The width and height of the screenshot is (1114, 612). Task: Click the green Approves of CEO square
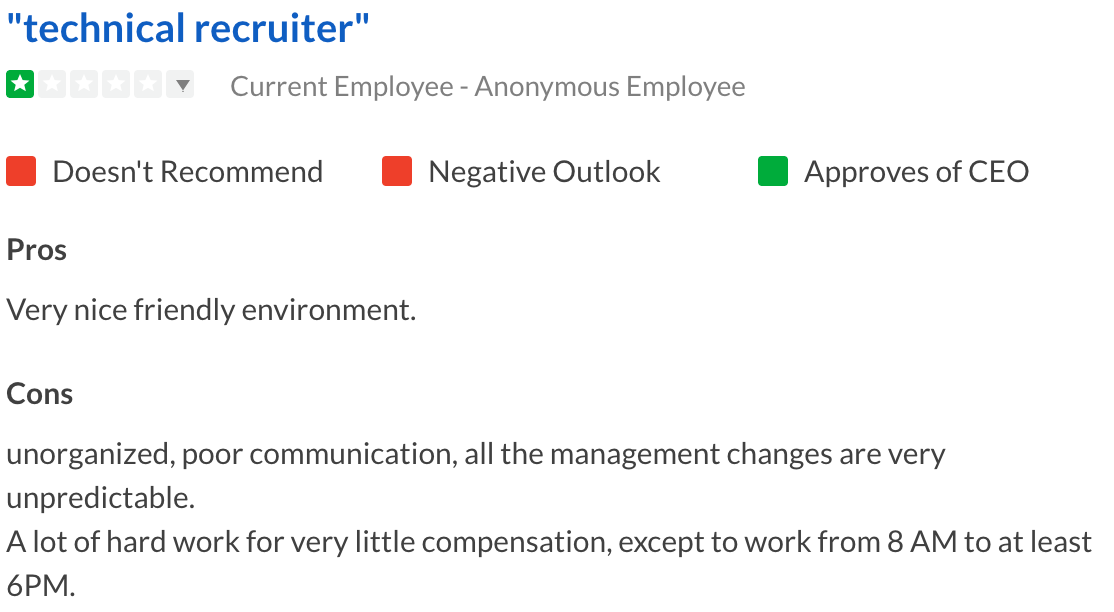point(773,172)
